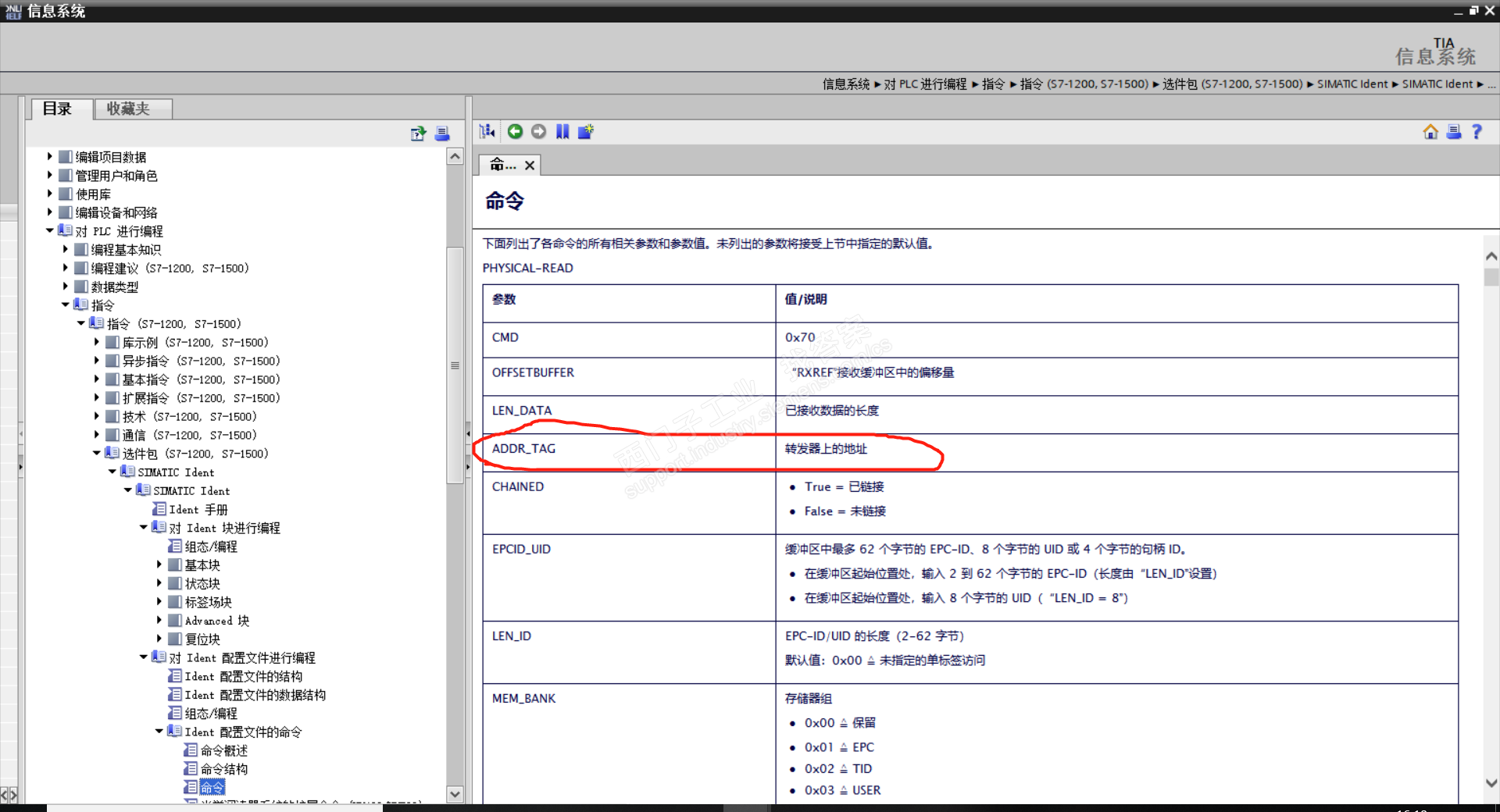1500x812 pixels.
Task: Open Ident 配置文件的数据结构 in the tree
Action: point(255,695)
